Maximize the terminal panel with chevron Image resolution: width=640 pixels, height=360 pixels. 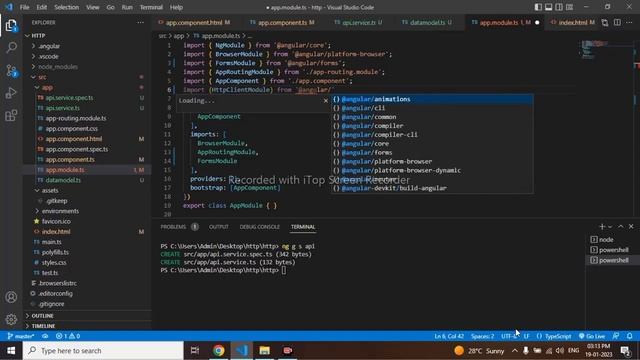pos(620,227)
